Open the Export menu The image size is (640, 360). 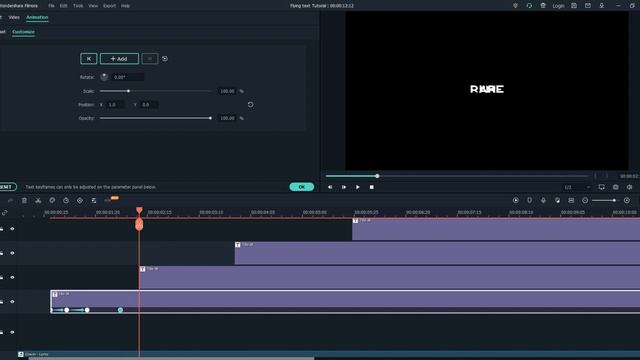click(x=109, y=6)
